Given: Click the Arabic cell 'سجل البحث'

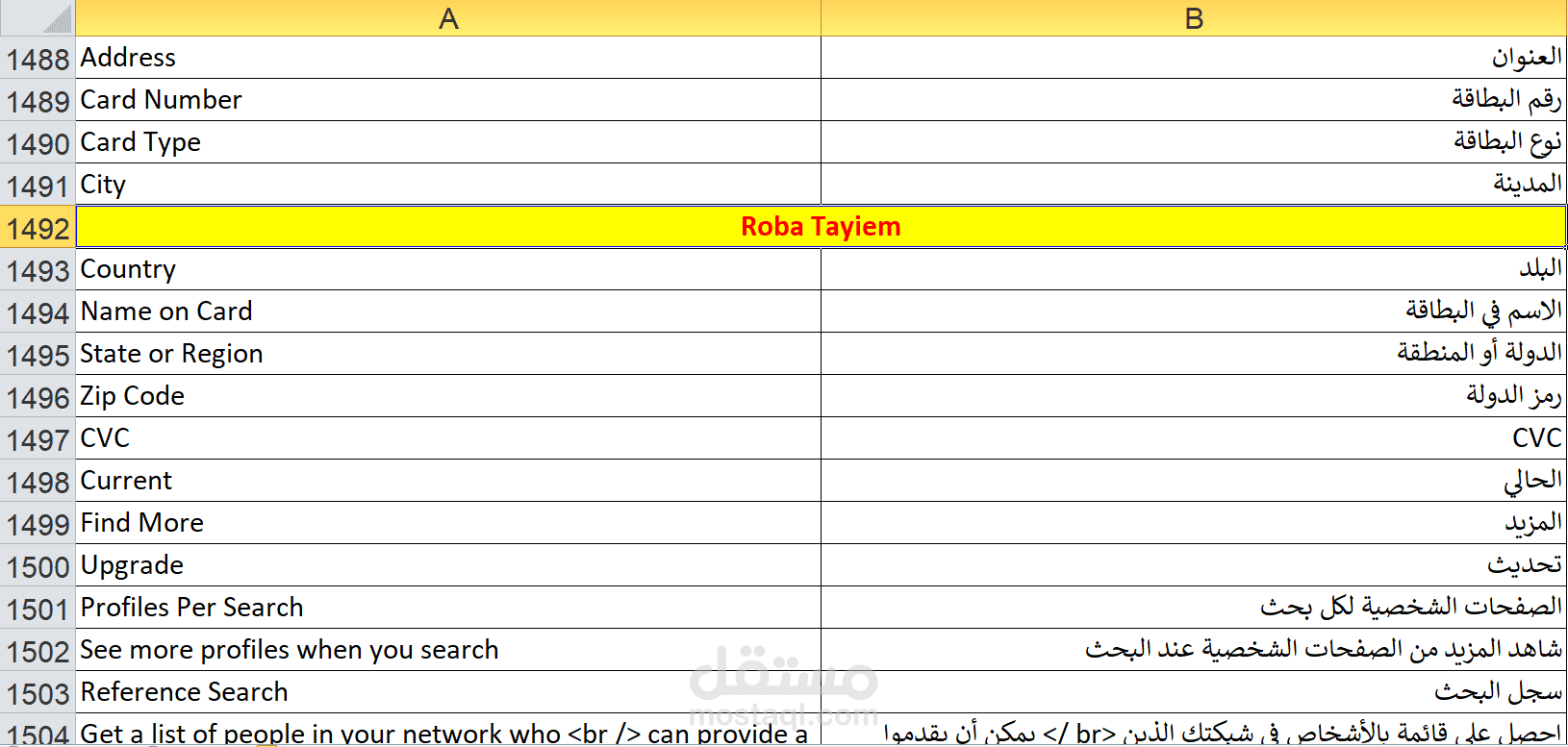Looking at the screenshot, I should 1194,693.
